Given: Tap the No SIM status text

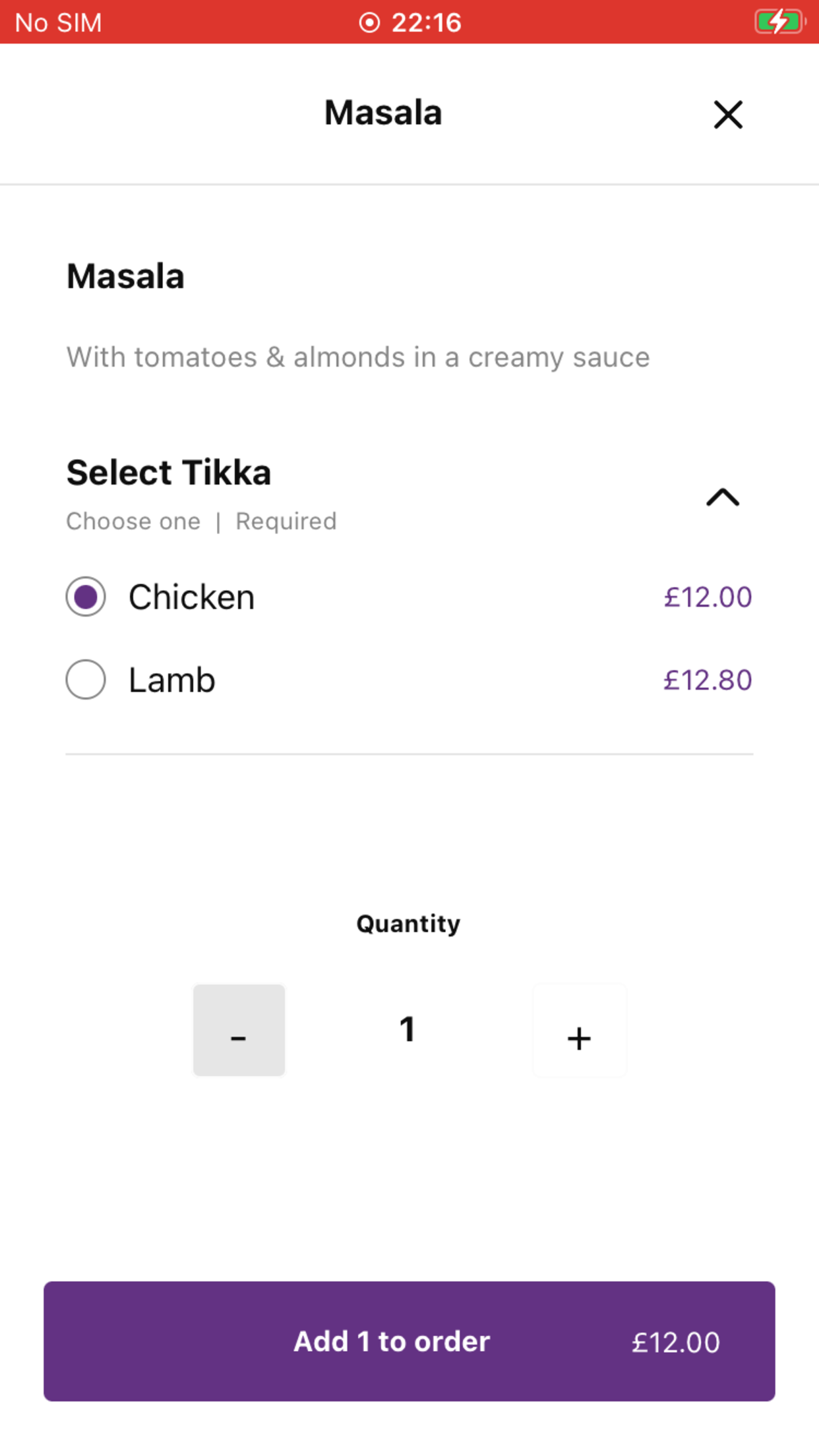Looking at the screenshot, I should click(58, 22).
